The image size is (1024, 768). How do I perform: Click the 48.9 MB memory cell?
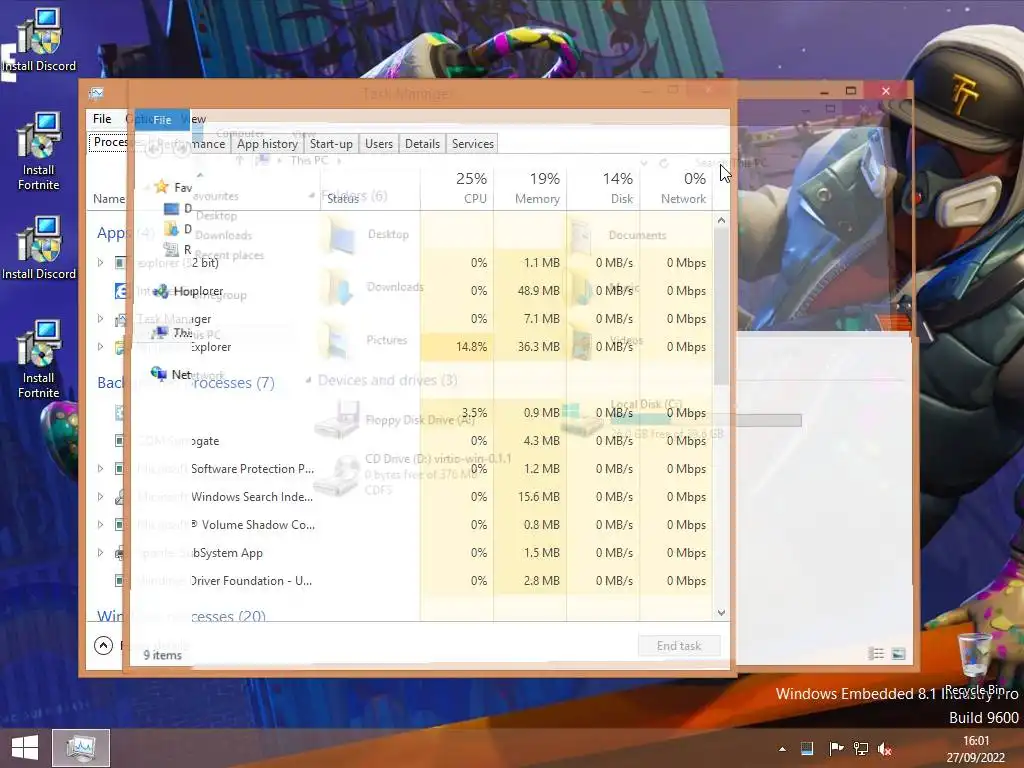(530, 291)
